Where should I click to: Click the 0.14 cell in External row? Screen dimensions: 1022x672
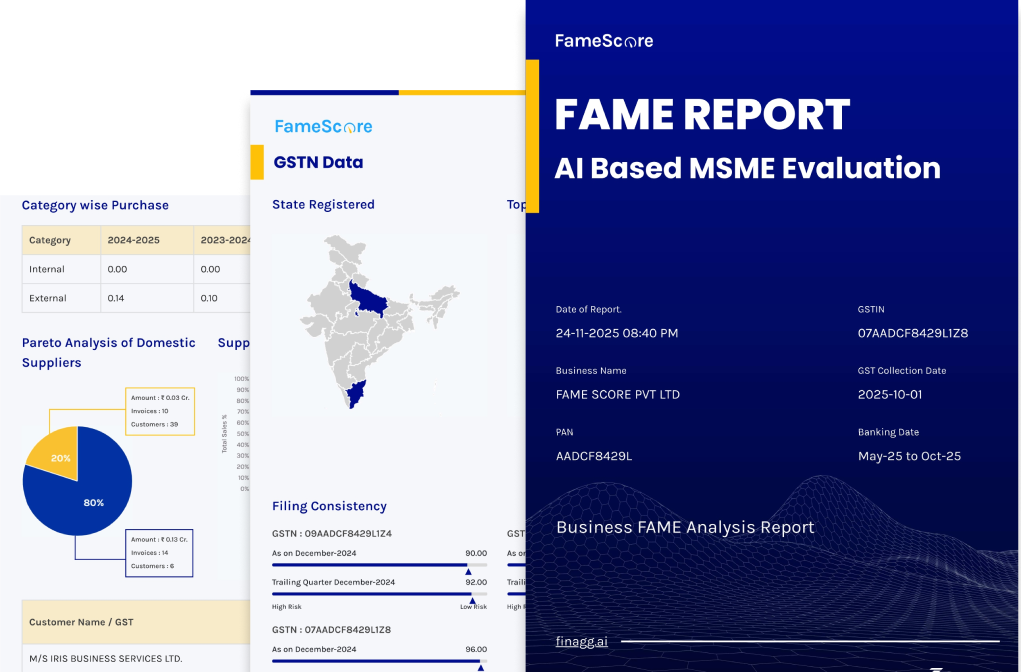click(147, 298)
